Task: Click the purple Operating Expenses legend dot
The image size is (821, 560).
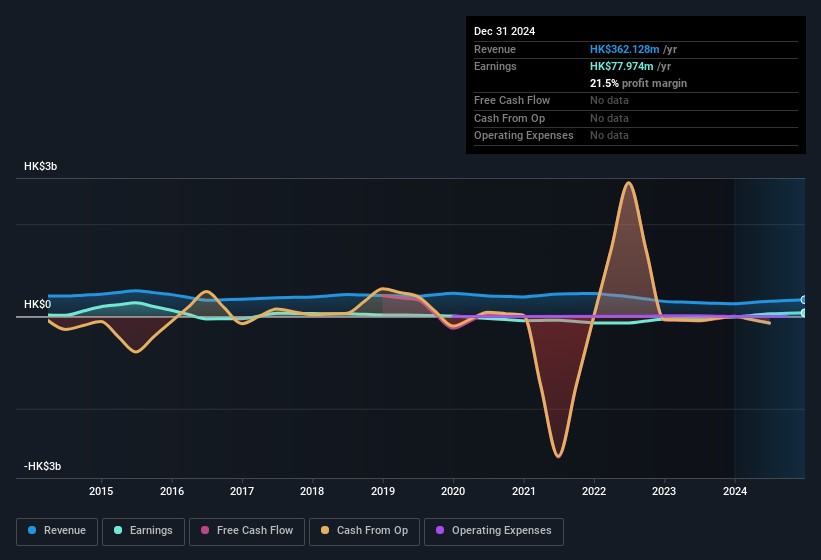Action: pyautogui.click(x=441, y=531)
